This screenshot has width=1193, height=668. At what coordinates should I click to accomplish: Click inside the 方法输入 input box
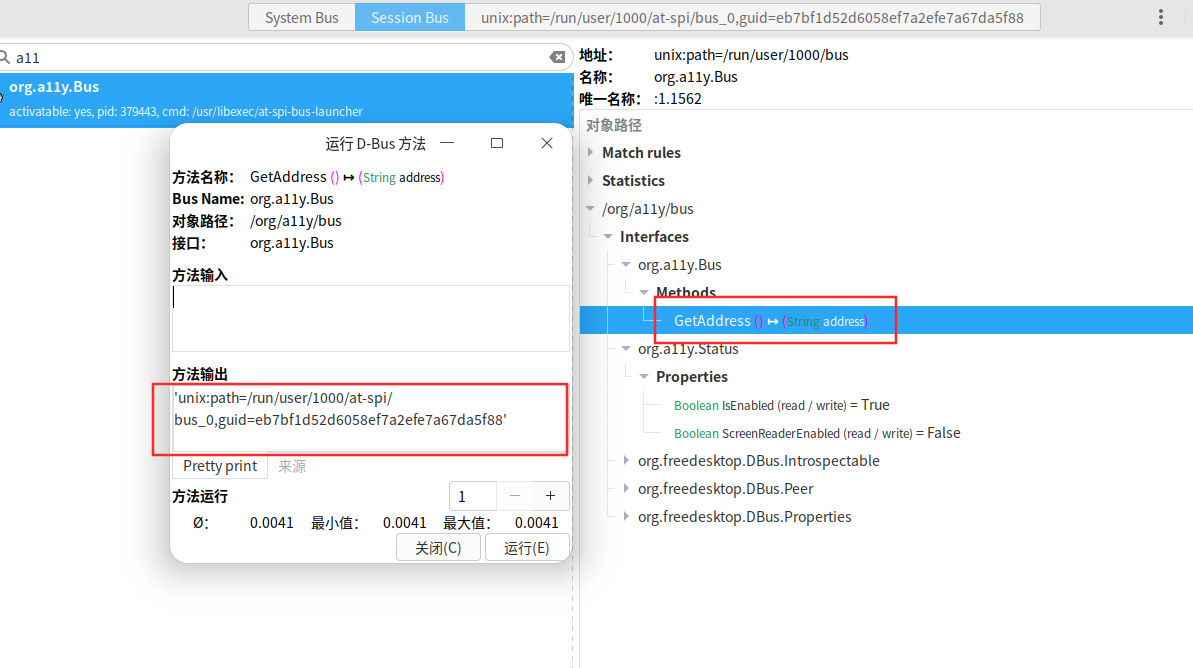[x=370, y=318]
